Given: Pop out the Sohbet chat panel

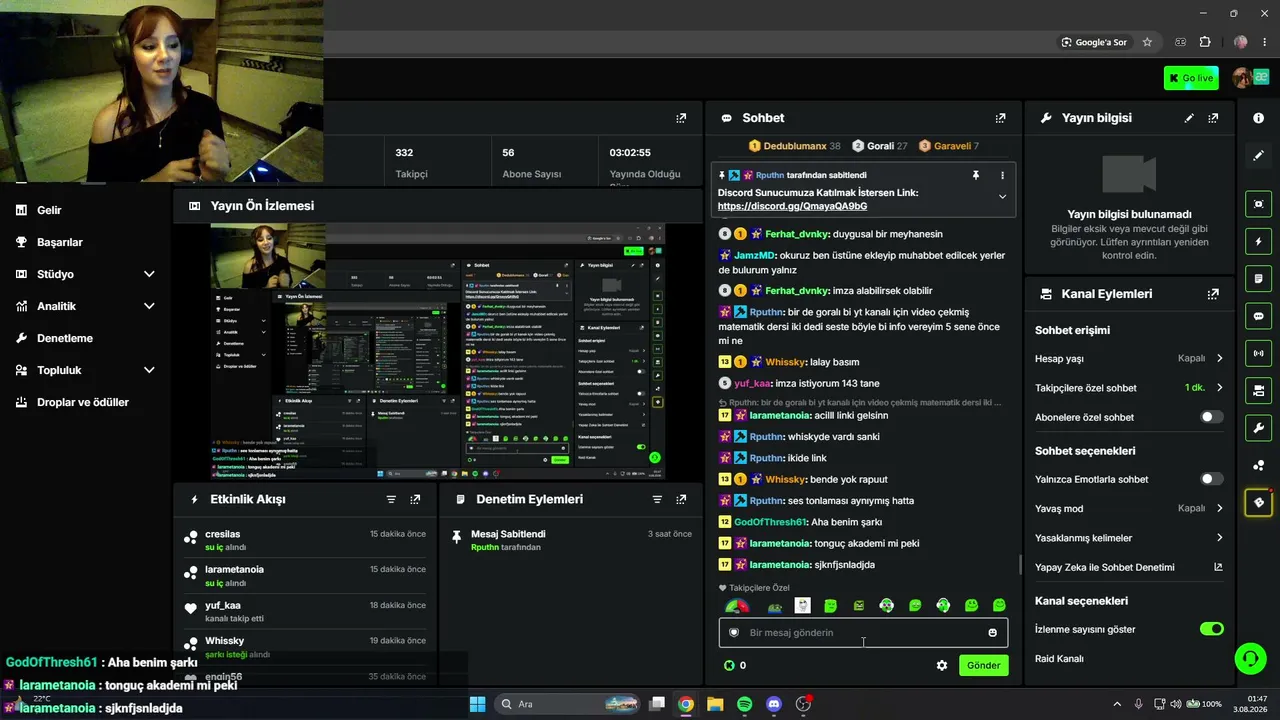Looking at the screenshot, I should 1000,118.
